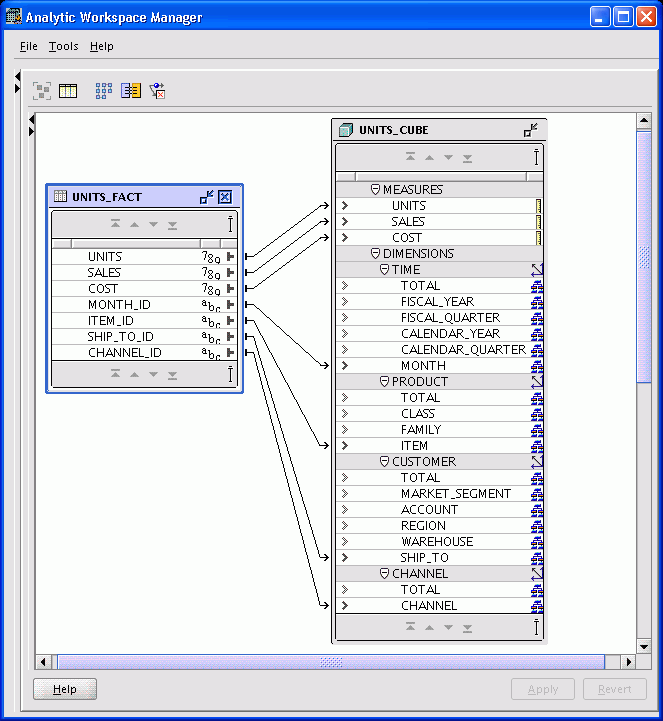Viewport: 663px width, 721px height.
Task: Click hierarchy icon on SHIP_TO row
Action: pyautogui.click(x=537, y=558)
